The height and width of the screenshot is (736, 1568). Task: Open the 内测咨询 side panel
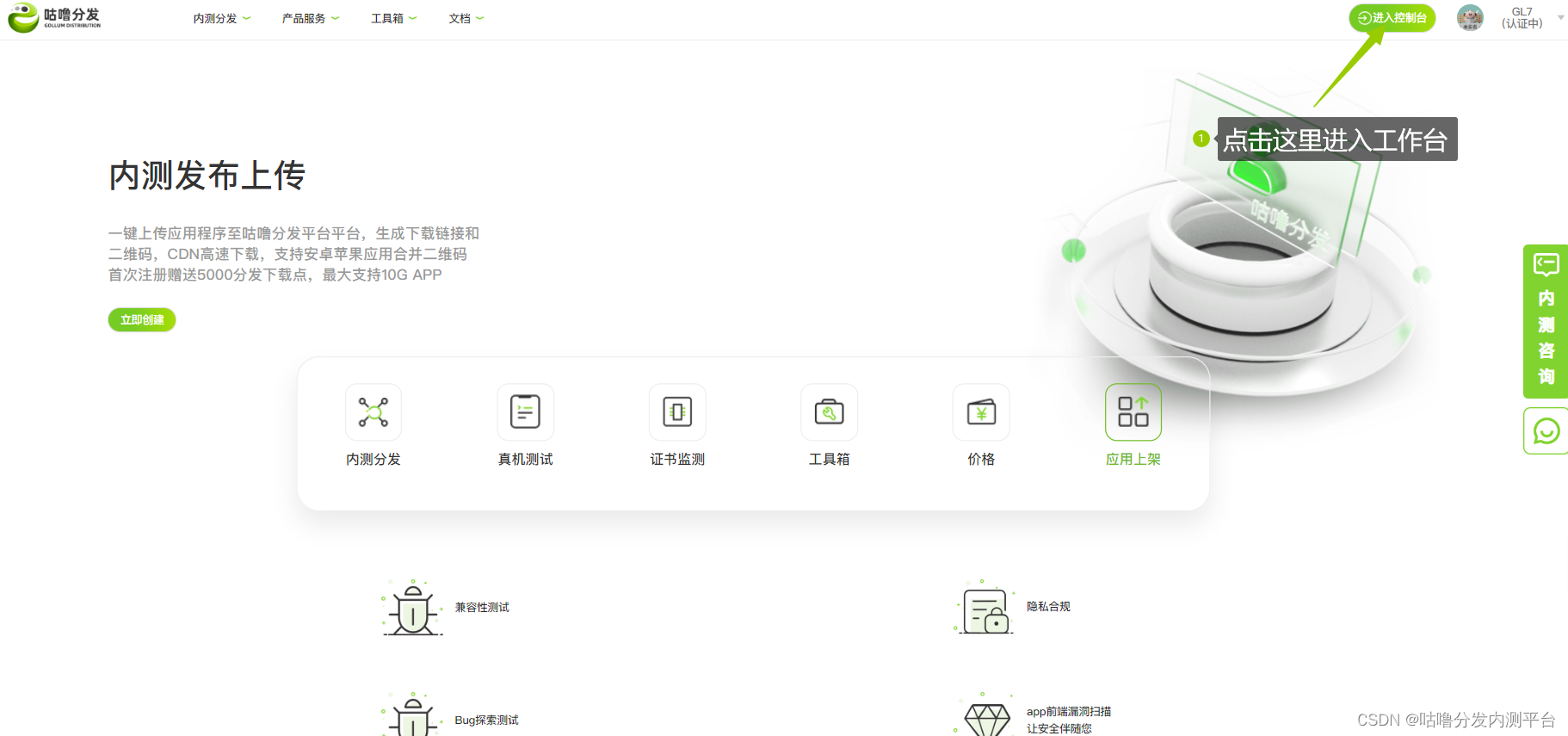1546,321
